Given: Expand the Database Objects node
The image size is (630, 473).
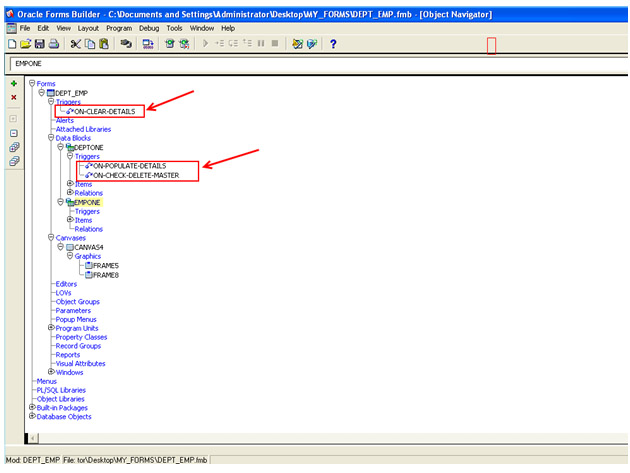Looking at the screenshot, I should tap(32, 417).
